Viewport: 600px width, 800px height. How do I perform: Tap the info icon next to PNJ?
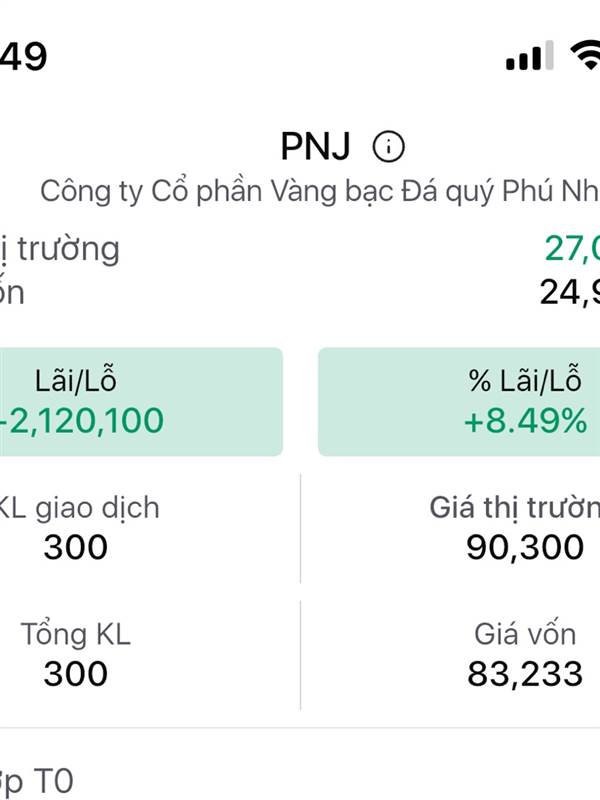click(x=388, y=147)
